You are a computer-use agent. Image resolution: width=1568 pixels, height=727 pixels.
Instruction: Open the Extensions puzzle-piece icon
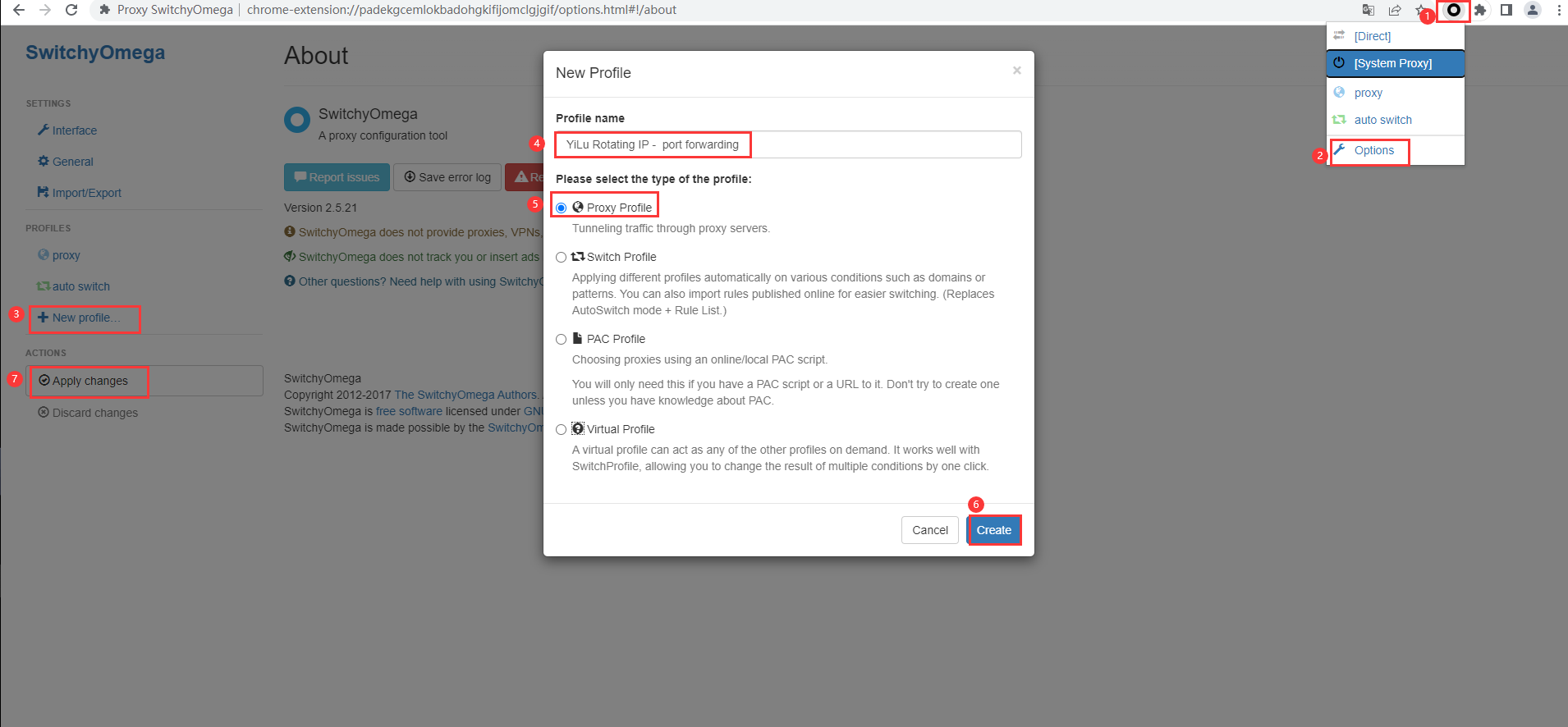(1480, 10)
